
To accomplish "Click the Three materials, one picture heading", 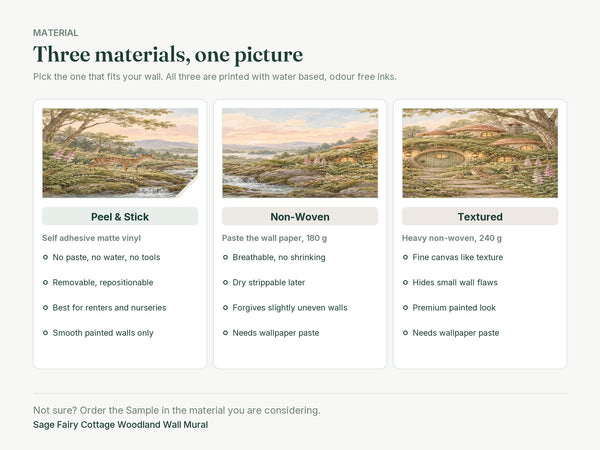I will click(168, 54).
